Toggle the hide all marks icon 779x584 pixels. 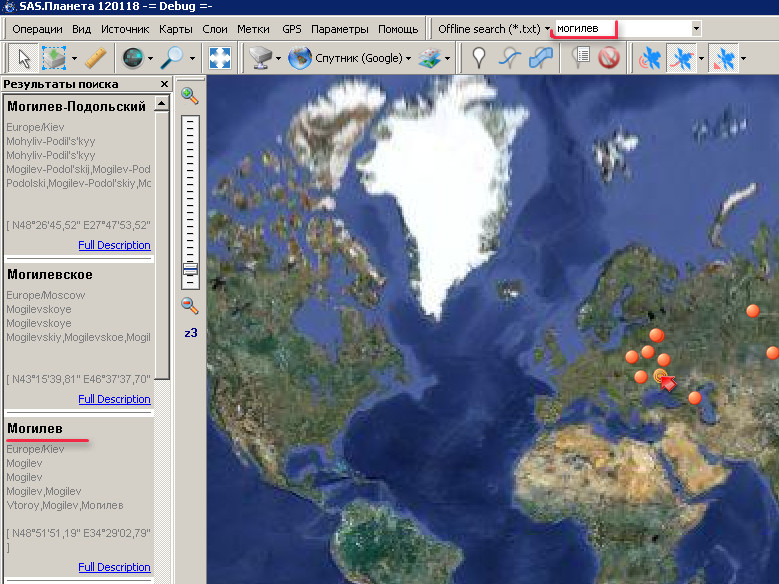pyautogui.click(x=609, y=59)
